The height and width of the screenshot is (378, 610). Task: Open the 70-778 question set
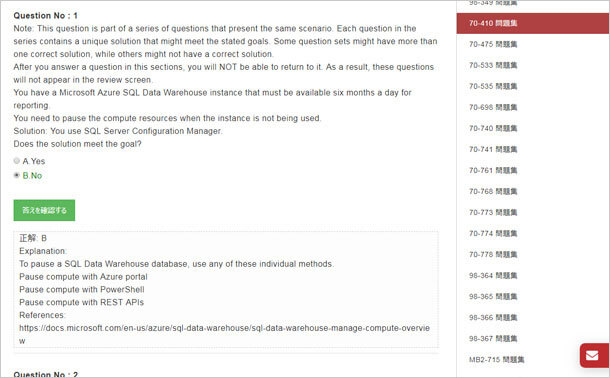pyautogui.click(x=493, y=254)
